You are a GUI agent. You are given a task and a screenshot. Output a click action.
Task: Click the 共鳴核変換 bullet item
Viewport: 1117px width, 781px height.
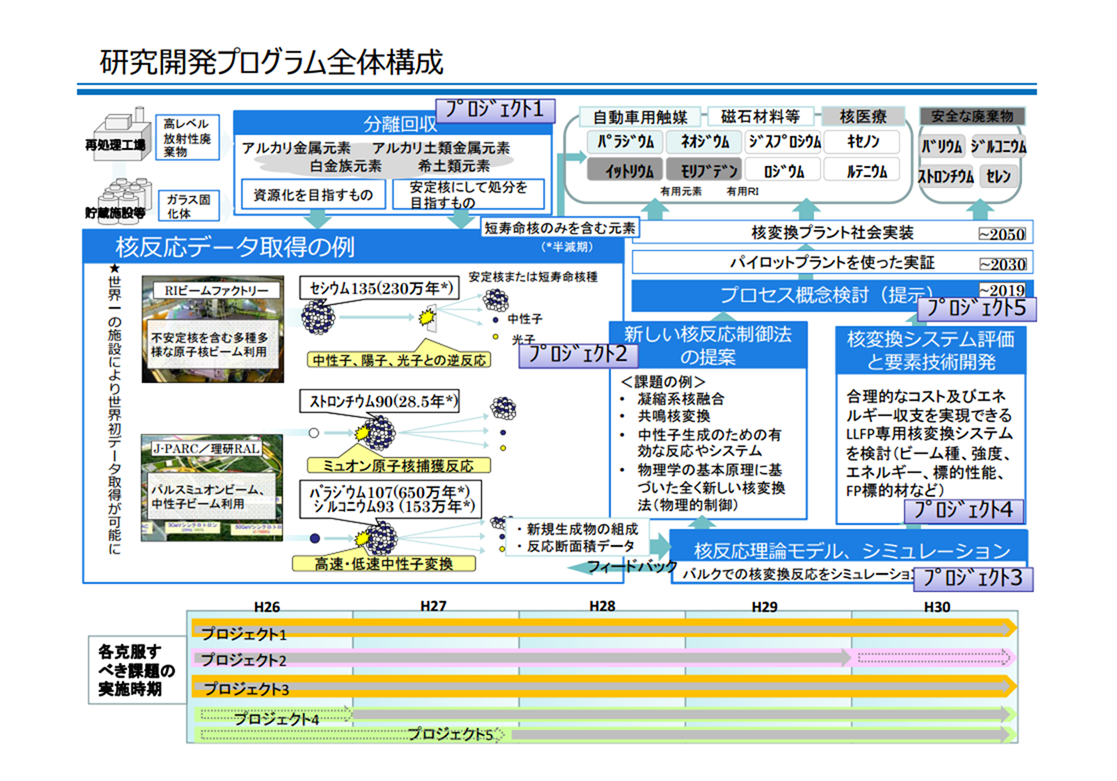[673, 415]
